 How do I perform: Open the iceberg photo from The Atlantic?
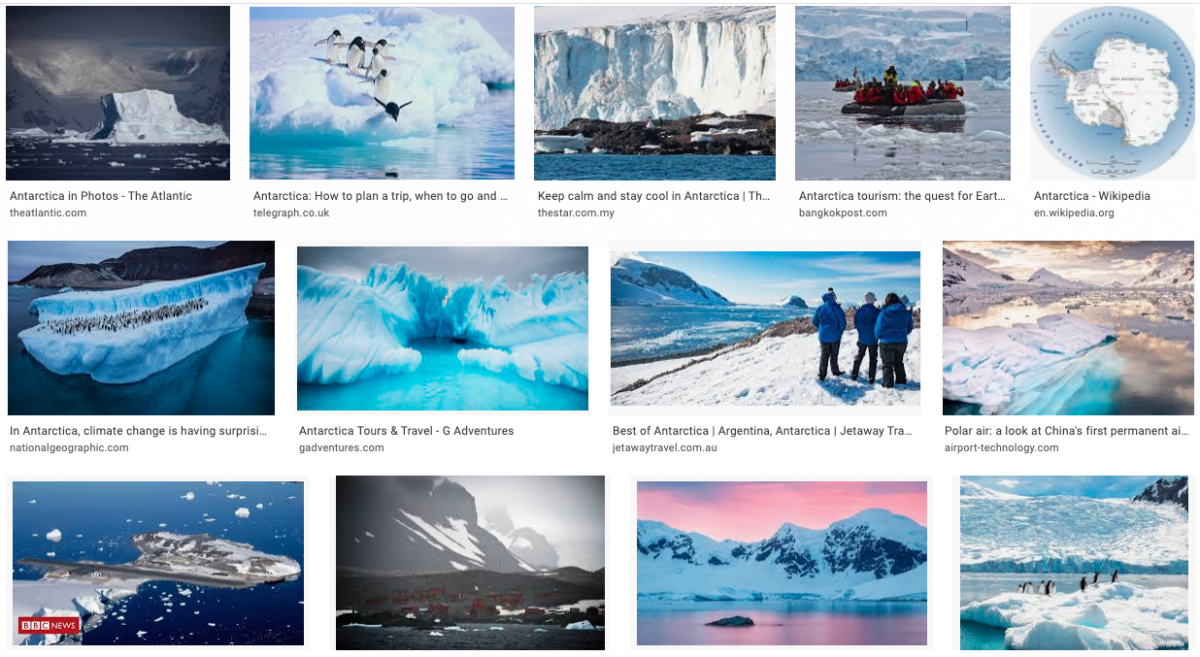point(118,93)
